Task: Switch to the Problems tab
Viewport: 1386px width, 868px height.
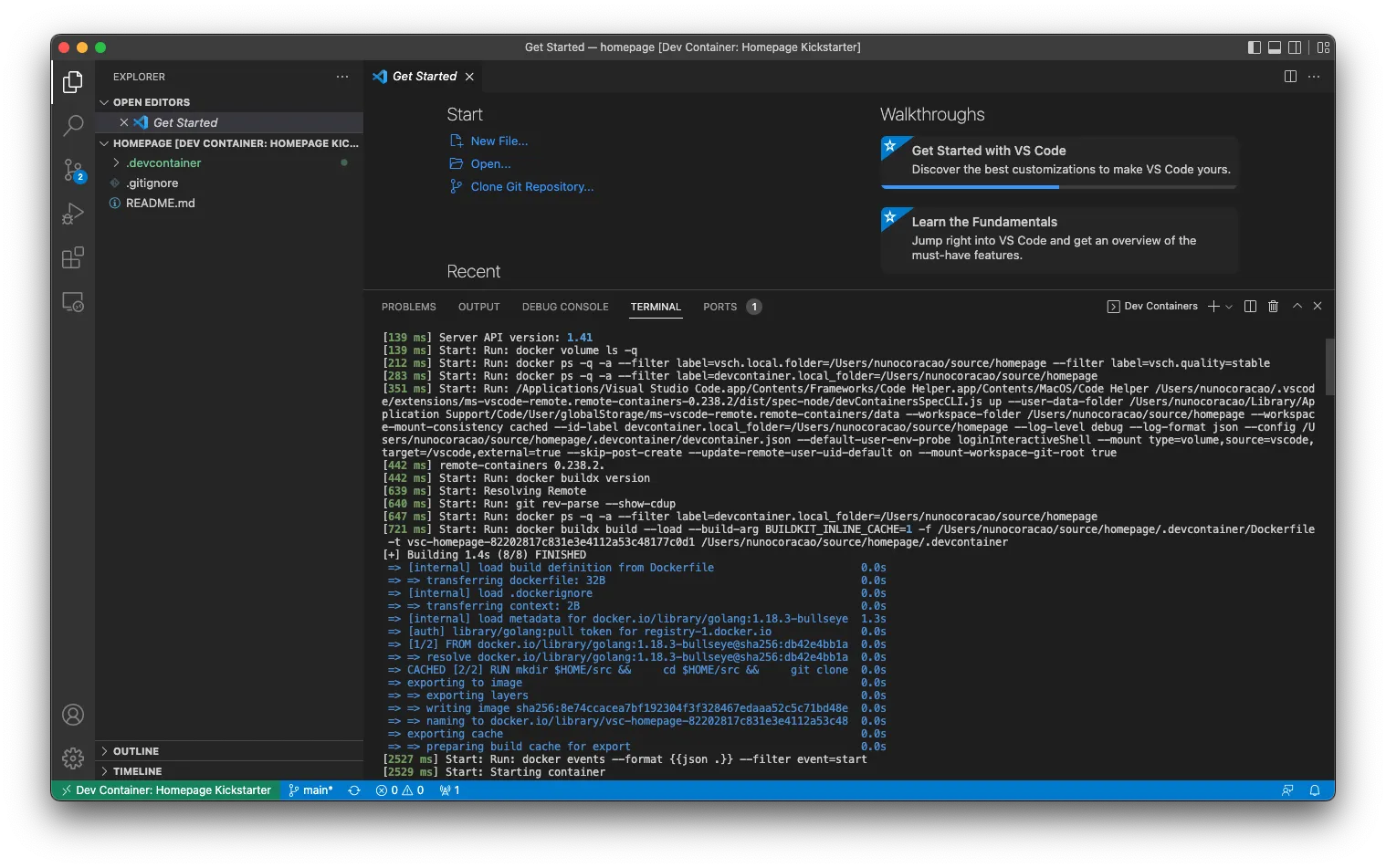Action: 408,307
